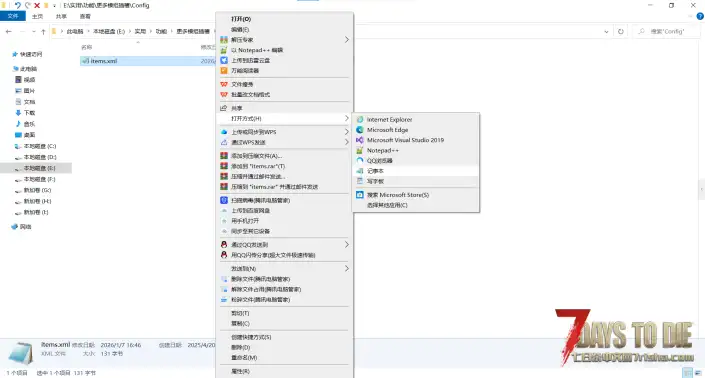The height and width of the screenshot is (378, 705).
Task: Open the recent locations dropdown near back arrow
Action: pos(34,31)
